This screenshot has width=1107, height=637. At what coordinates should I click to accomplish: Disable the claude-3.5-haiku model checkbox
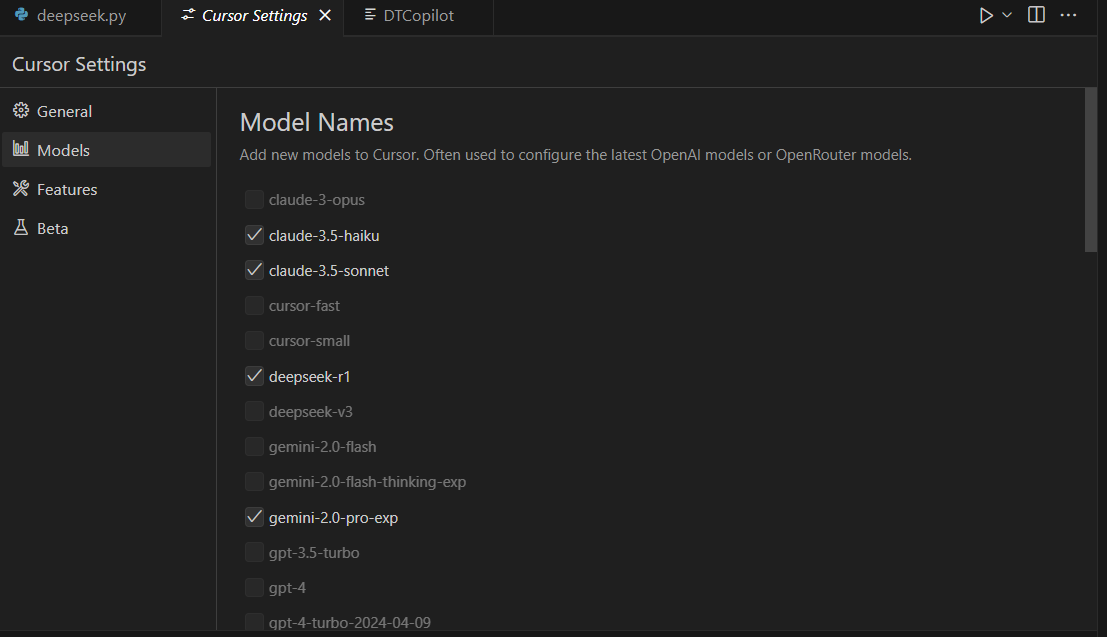tap(254, 236)
